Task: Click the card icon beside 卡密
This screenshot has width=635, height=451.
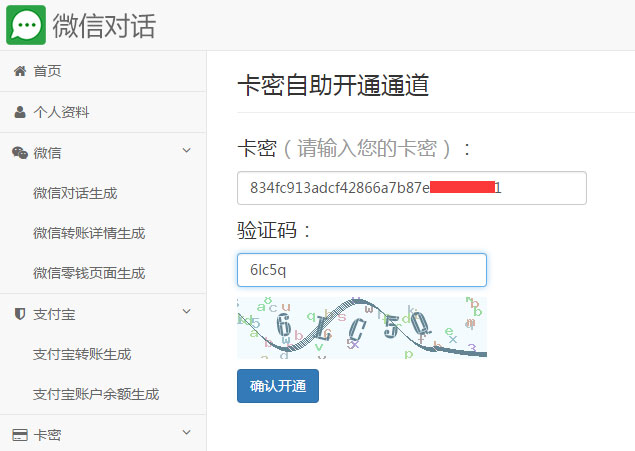Action: click(19, 435)
